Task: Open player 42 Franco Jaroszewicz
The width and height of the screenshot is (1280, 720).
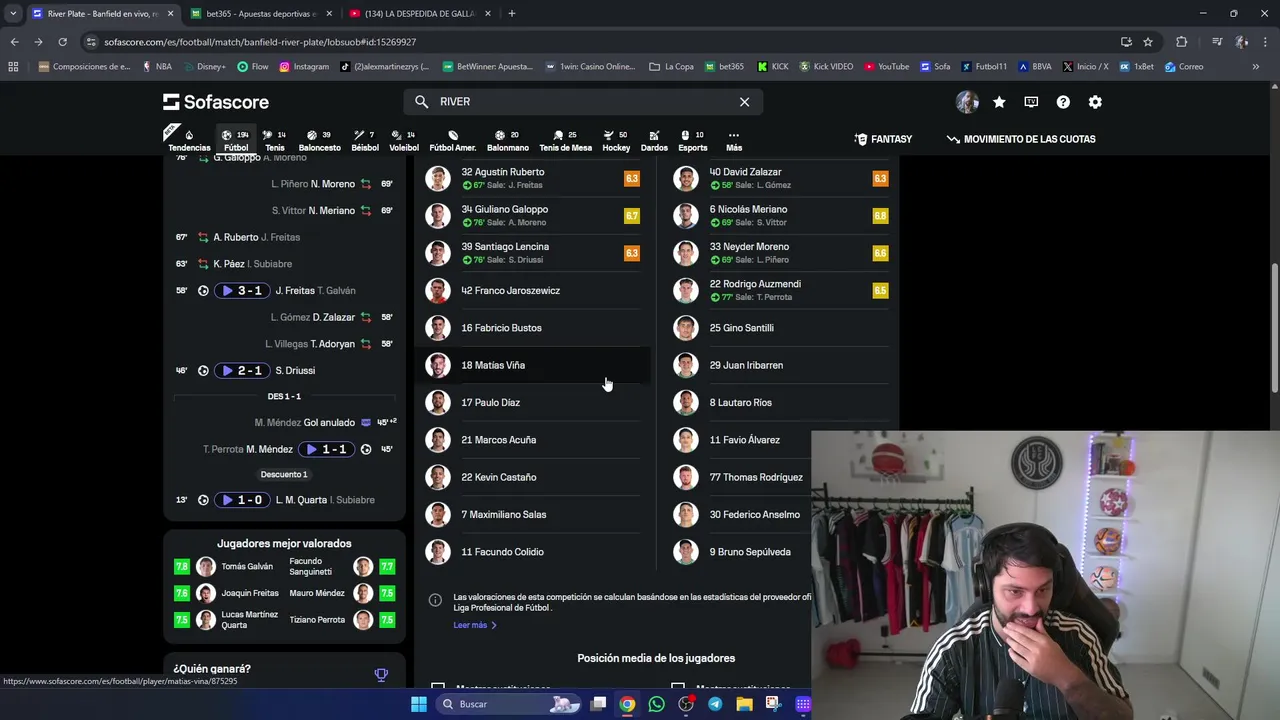Action: [x=533, y=291]
